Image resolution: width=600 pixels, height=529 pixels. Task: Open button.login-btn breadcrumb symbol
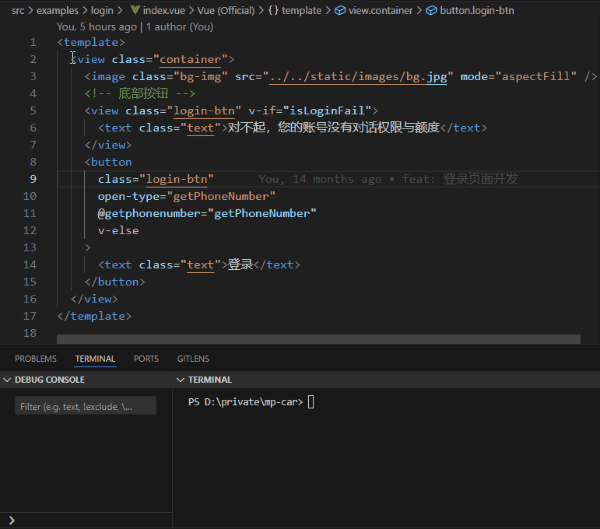[x=477, y=10]
